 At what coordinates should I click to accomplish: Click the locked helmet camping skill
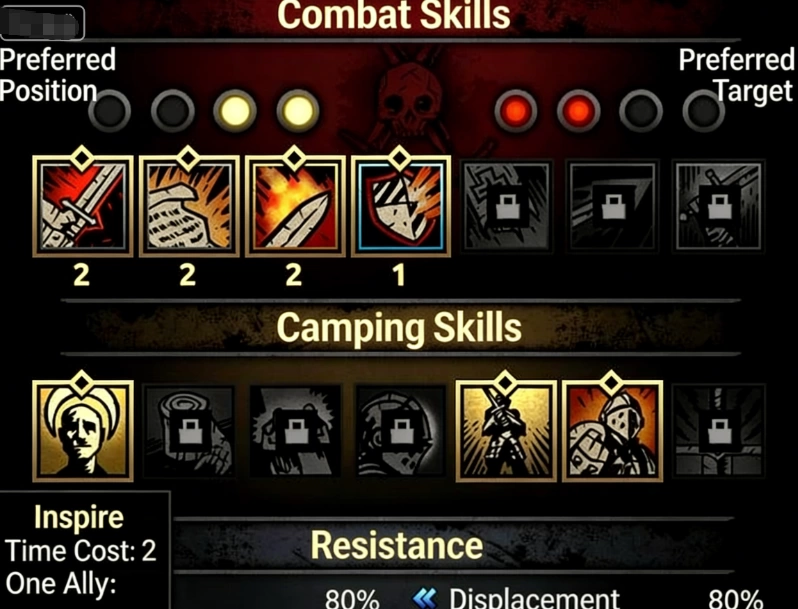click(x=401, y=431)
